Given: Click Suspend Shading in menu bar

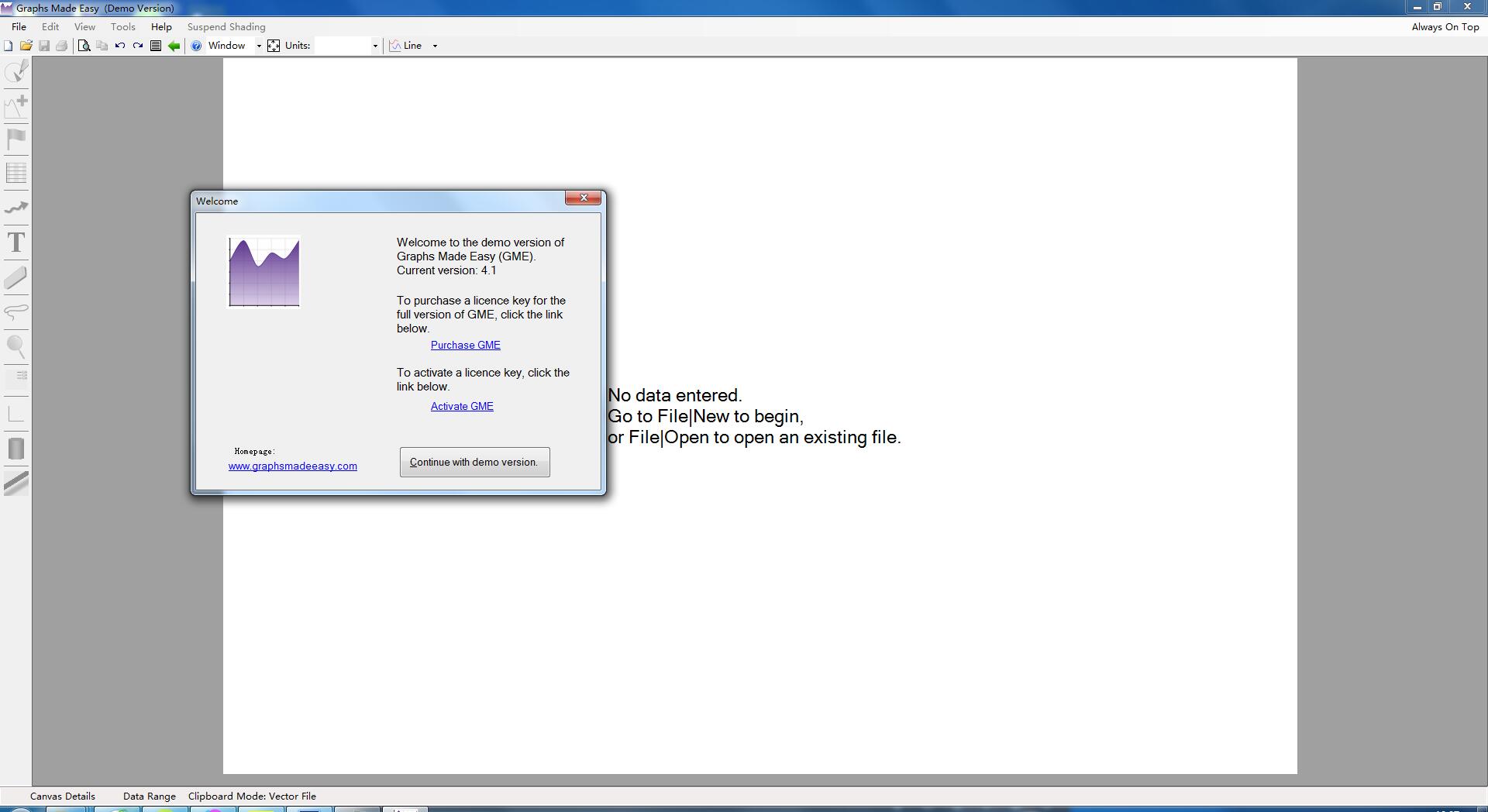Looking at the screenshot, I should pos(226,26).
